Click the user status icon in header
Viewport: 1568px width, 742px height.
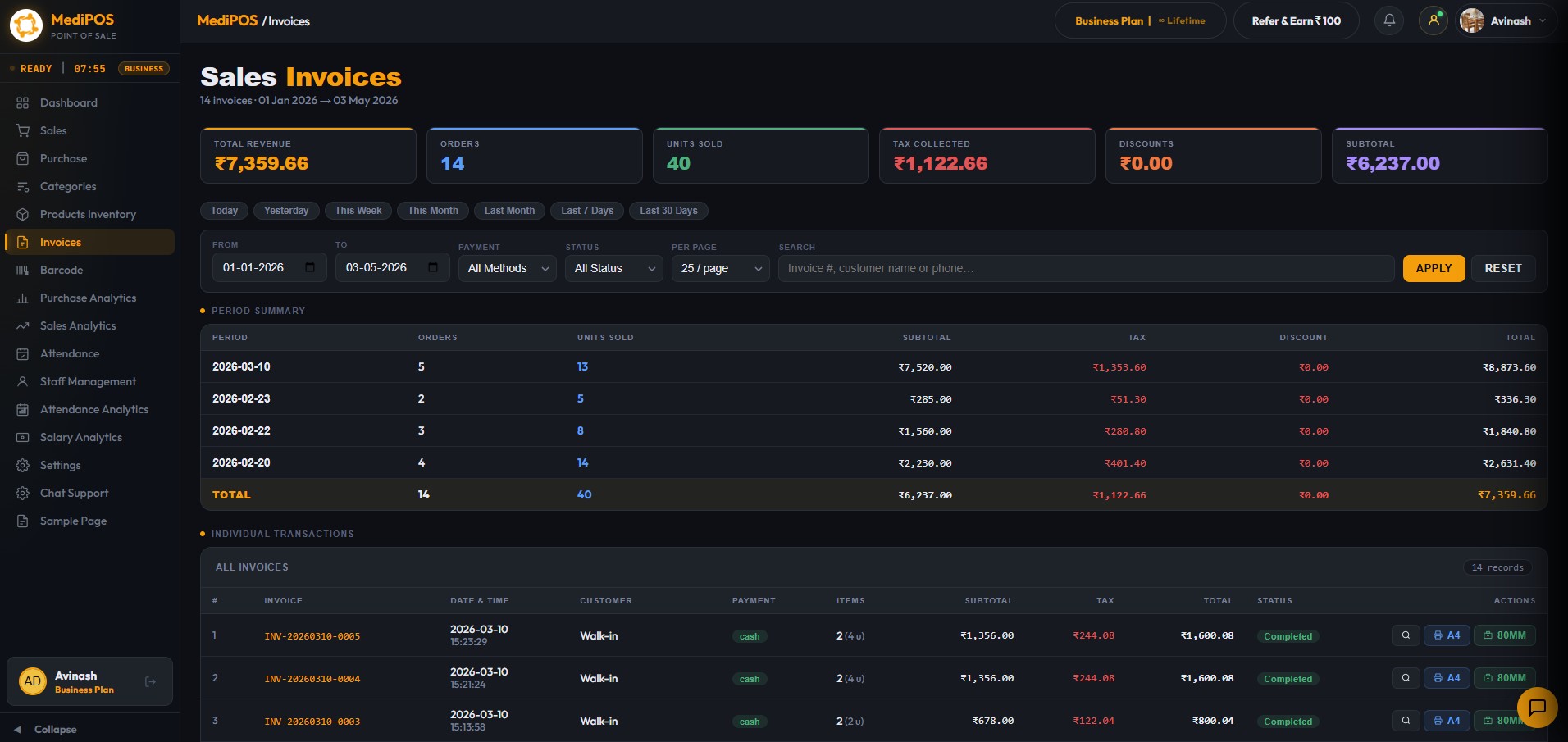(1434, 20)
